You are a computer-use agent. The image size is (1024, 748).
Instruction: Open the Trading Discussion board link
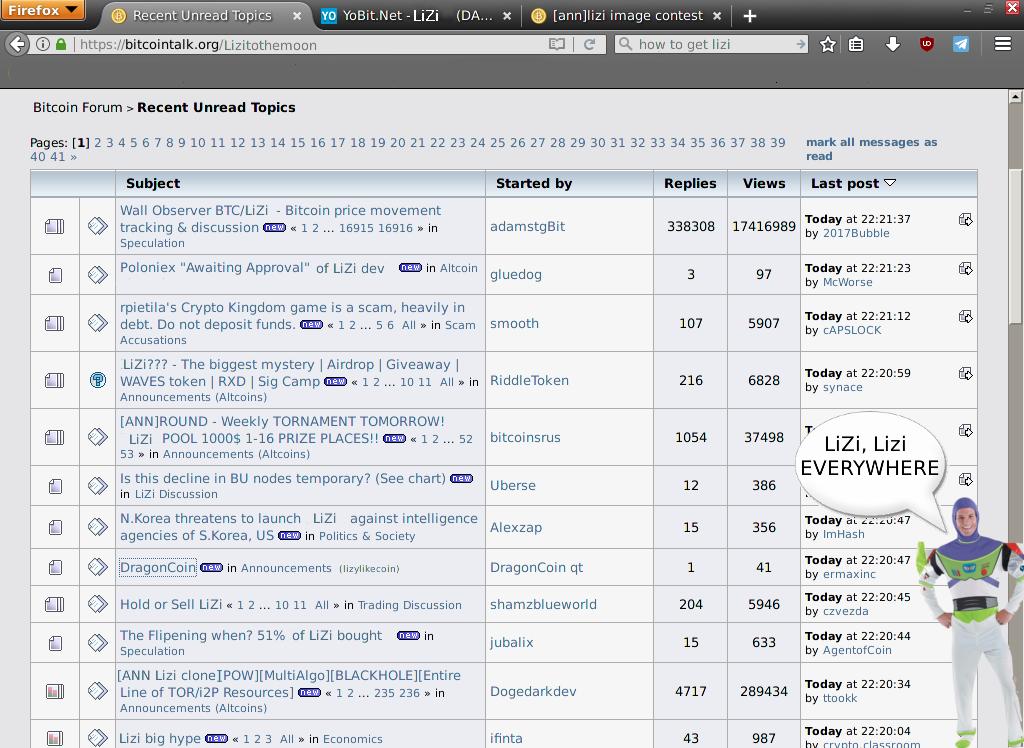pos(409,605)
